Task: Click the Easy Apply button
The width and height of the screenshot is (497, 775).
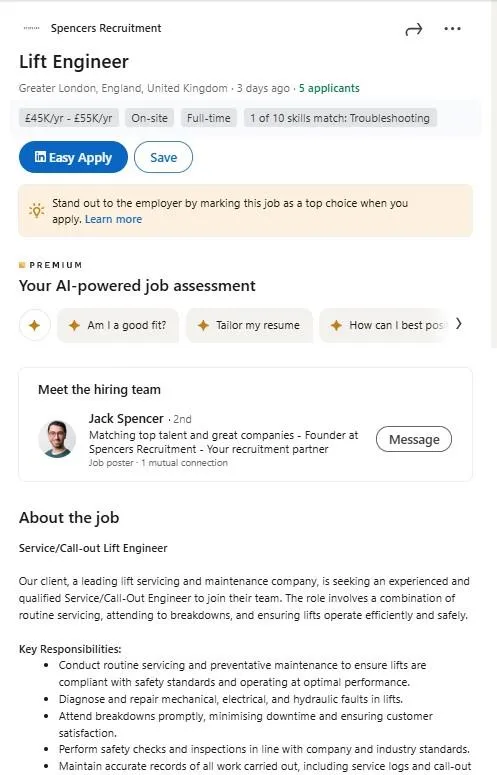Action: (73, 157)
